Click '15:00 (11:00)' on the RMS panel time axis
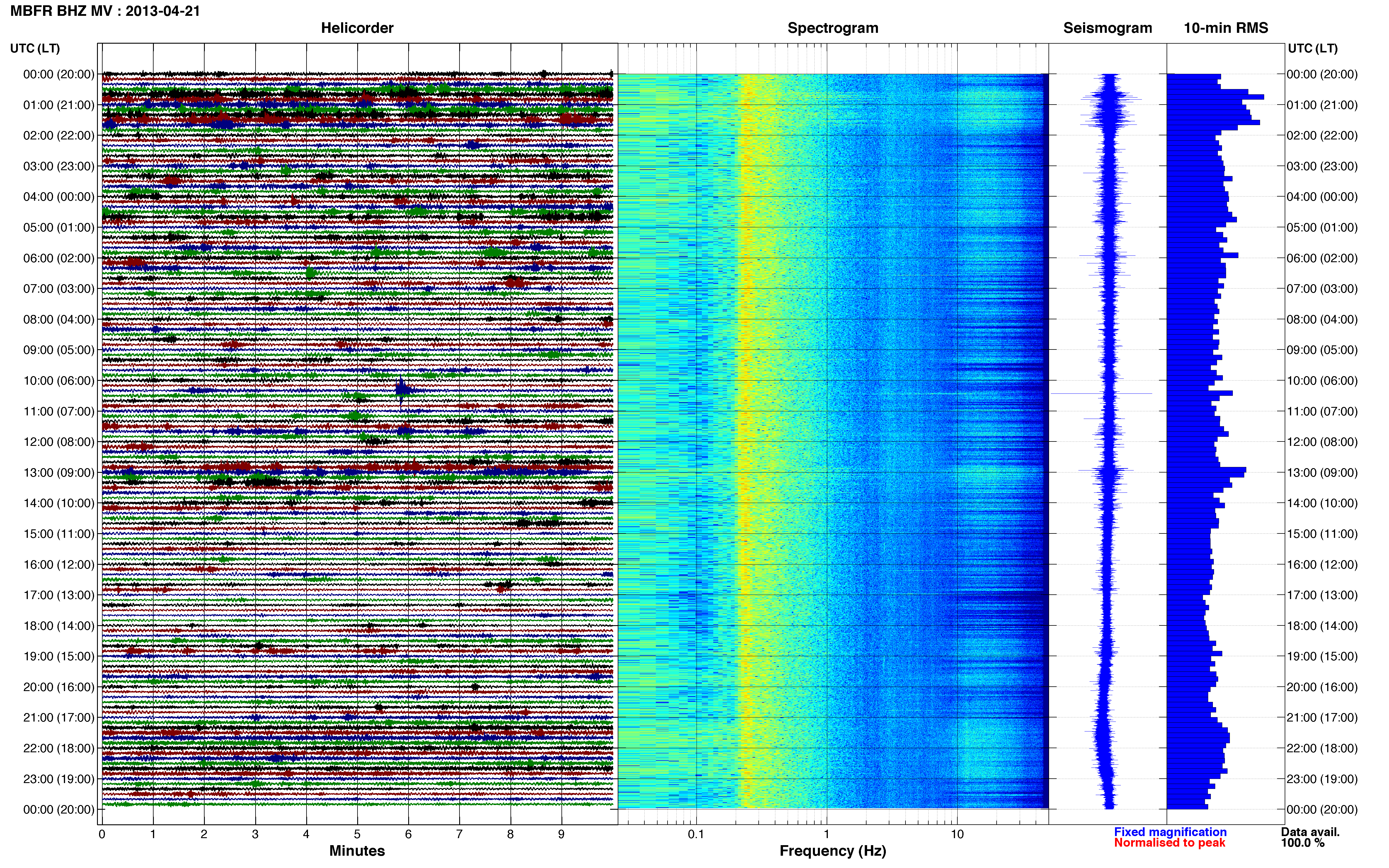 point(1322,534)
